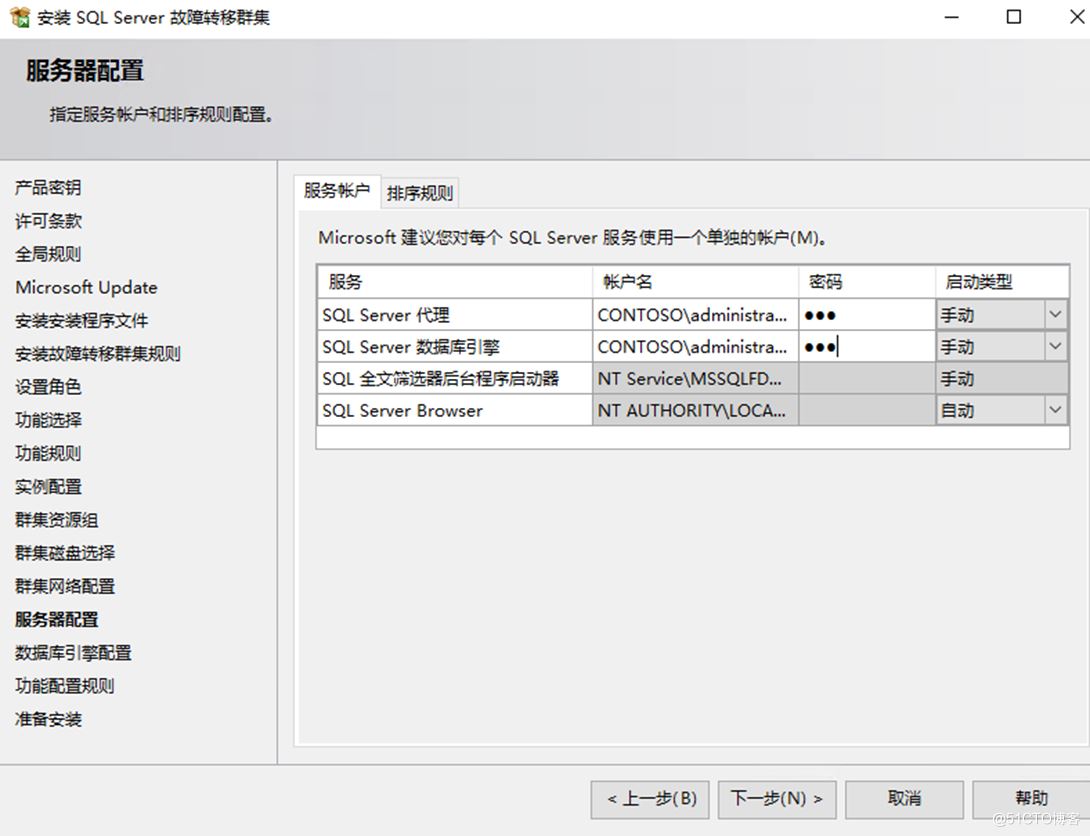The width and height of the screenshot is (1090, 836).
Task: Click password field for SQL Server 代理
Action: [x=866, y=314]
